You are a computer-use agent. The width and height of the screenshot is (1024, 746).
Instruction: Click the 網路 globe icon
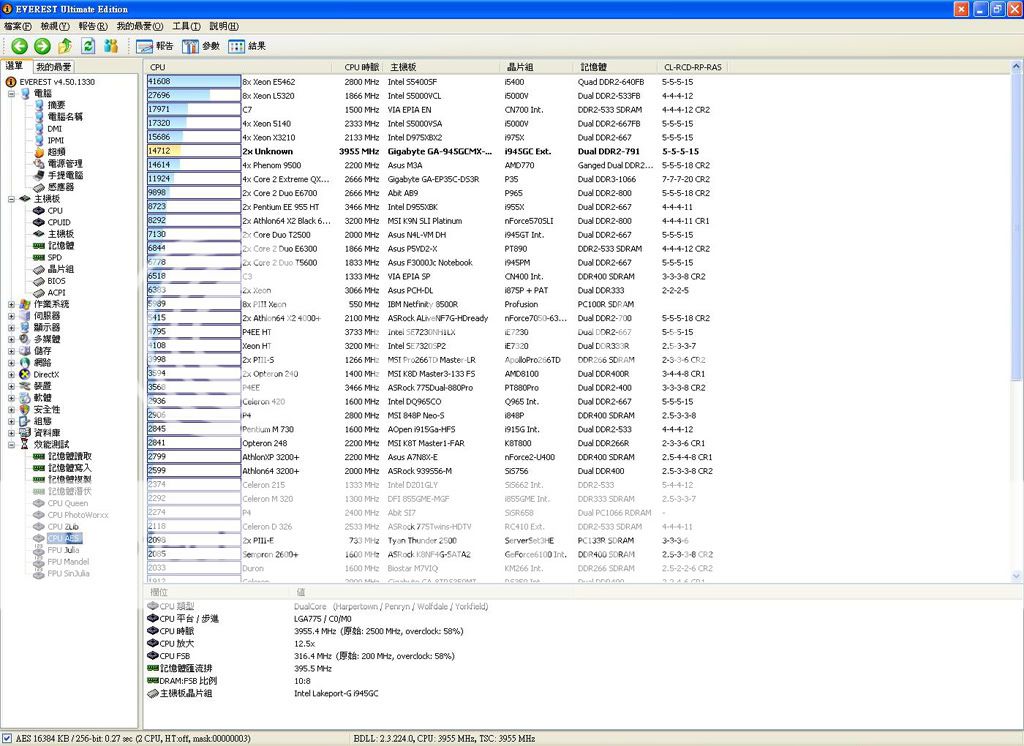[x=25, y=363]
